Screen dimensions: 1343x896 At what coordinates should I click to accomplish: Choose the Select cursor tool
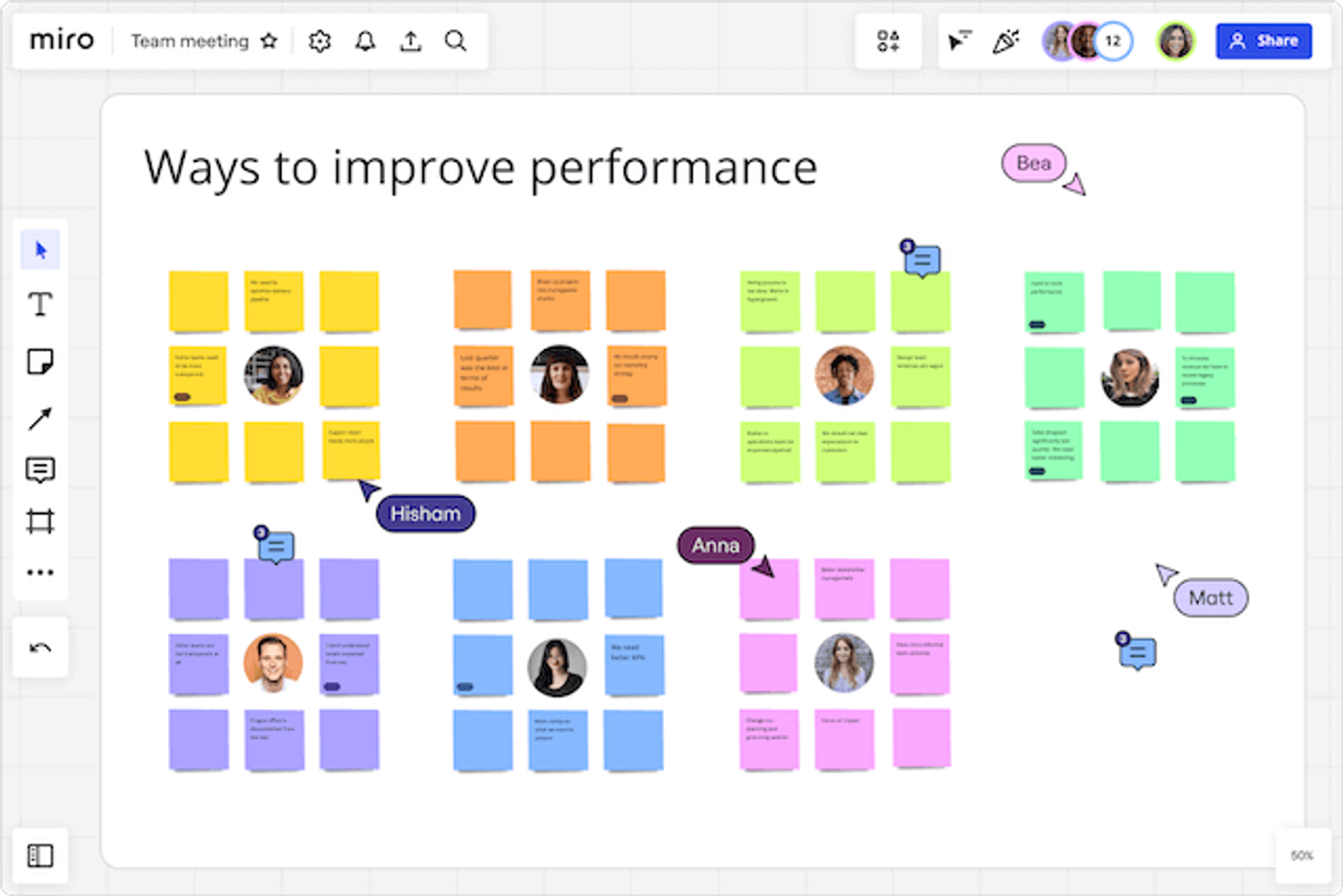[x=40, y=250]
